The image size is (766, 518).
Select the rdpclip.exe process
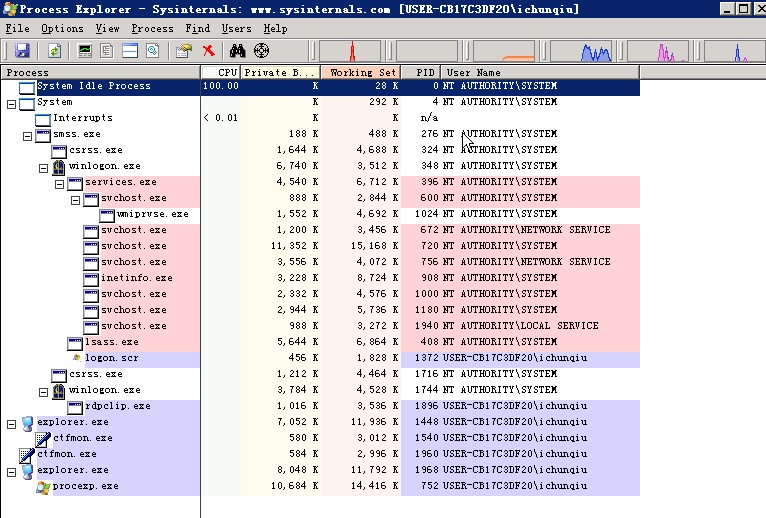(320, 406)
